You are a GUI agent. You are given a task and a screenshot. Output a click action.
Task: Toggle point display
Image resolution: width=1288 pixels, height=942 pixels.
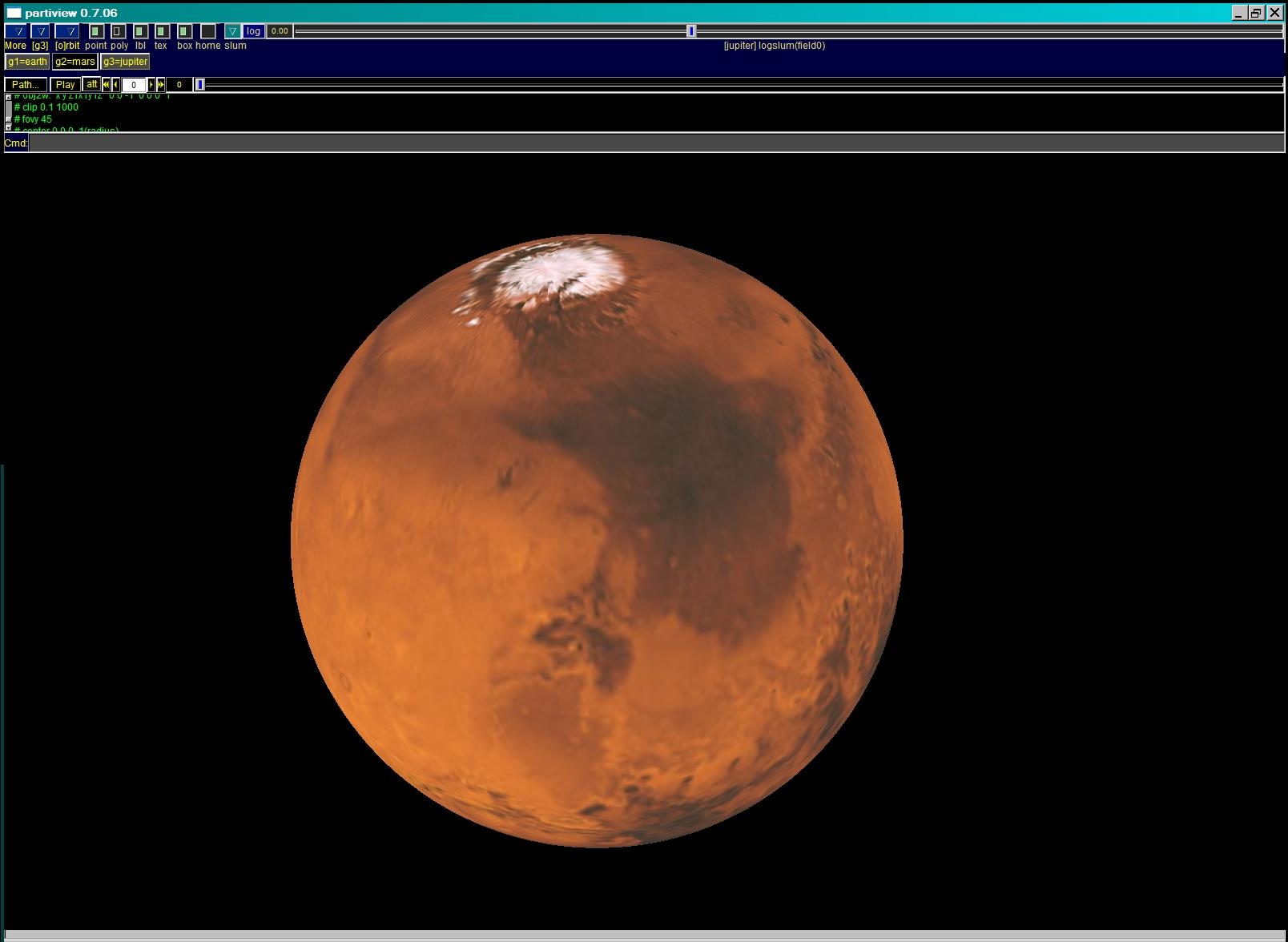click(x=96, y=31)
